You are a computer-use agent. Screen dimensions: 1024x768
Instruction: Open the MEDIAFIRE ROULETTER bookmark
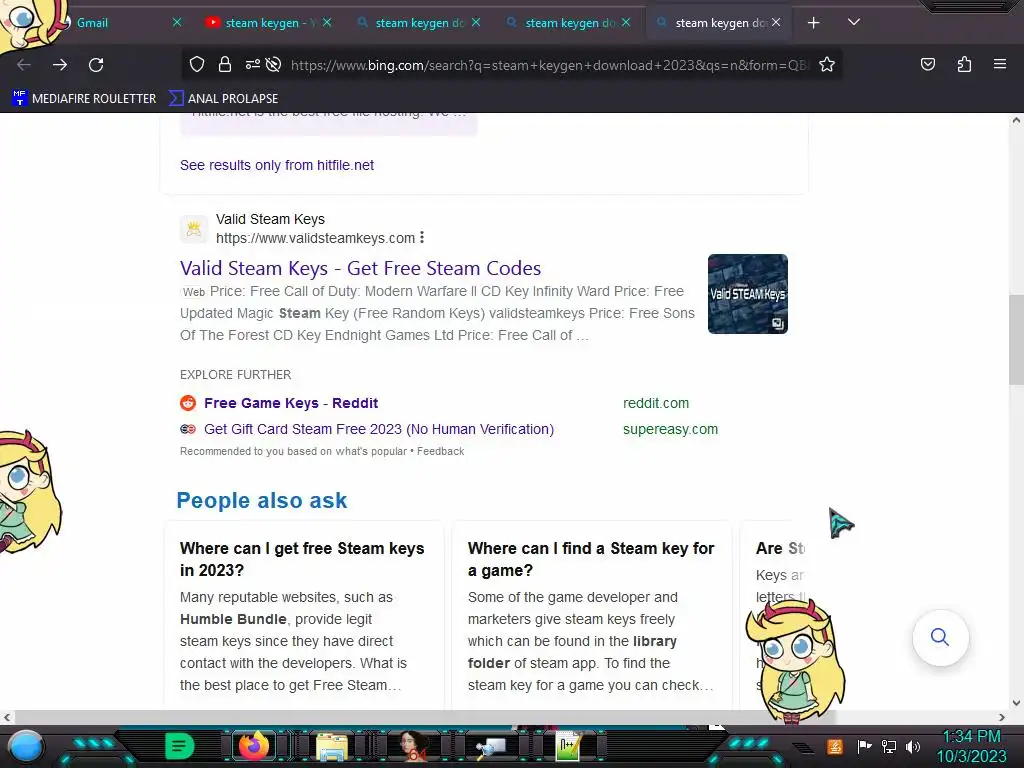84,99
